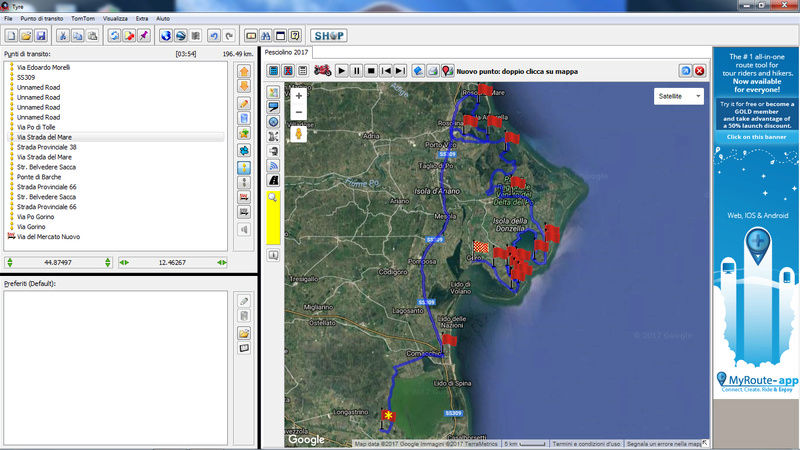Image resolution: width=800 pixels, height=450 pixels.
Task: Click the Copy icon in toolbar
Action: click(x=78, y=36)
